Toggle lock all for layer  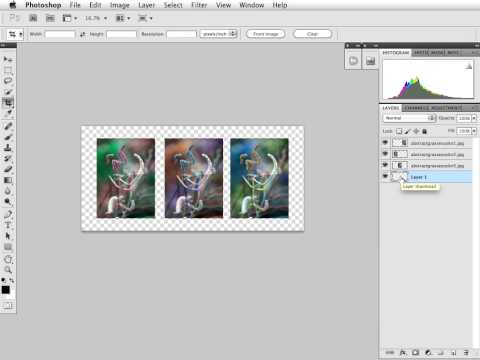tap(425, 131)
